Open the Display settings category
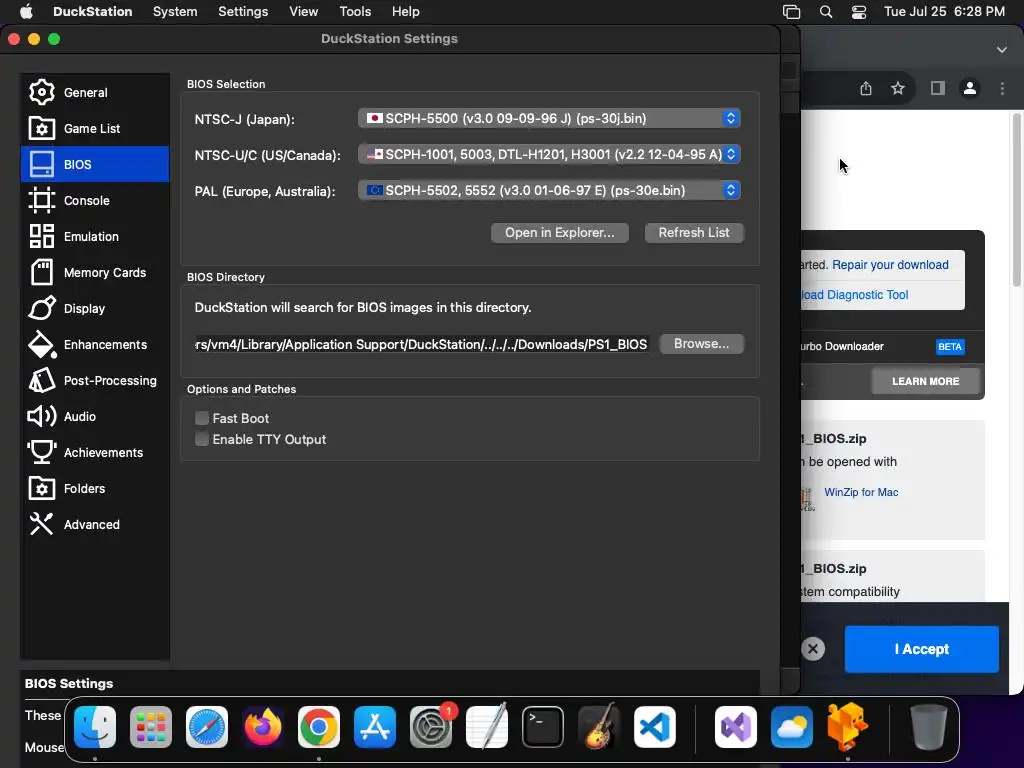This screenshot has width=1024, height=768. pos(95,308)
